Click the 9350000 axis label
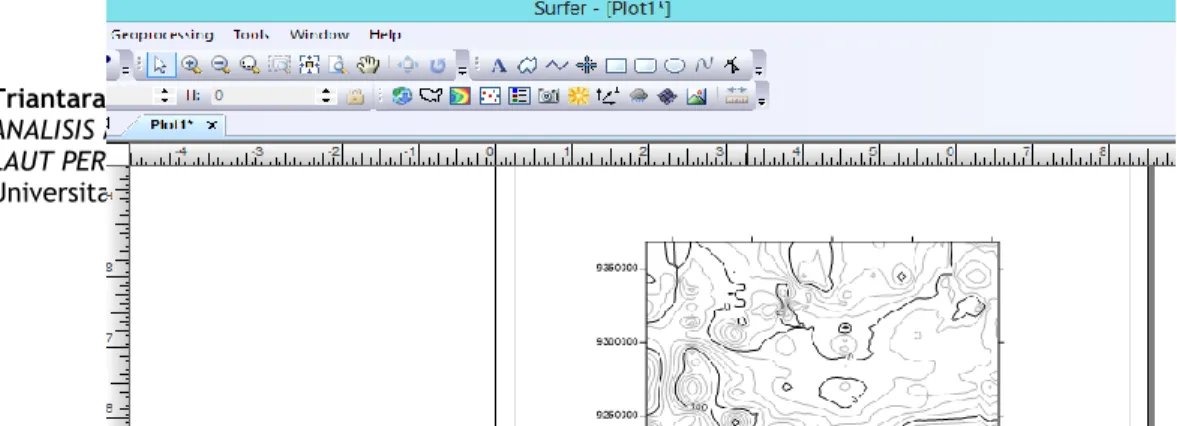1177x426 pixels. point(616,268)
